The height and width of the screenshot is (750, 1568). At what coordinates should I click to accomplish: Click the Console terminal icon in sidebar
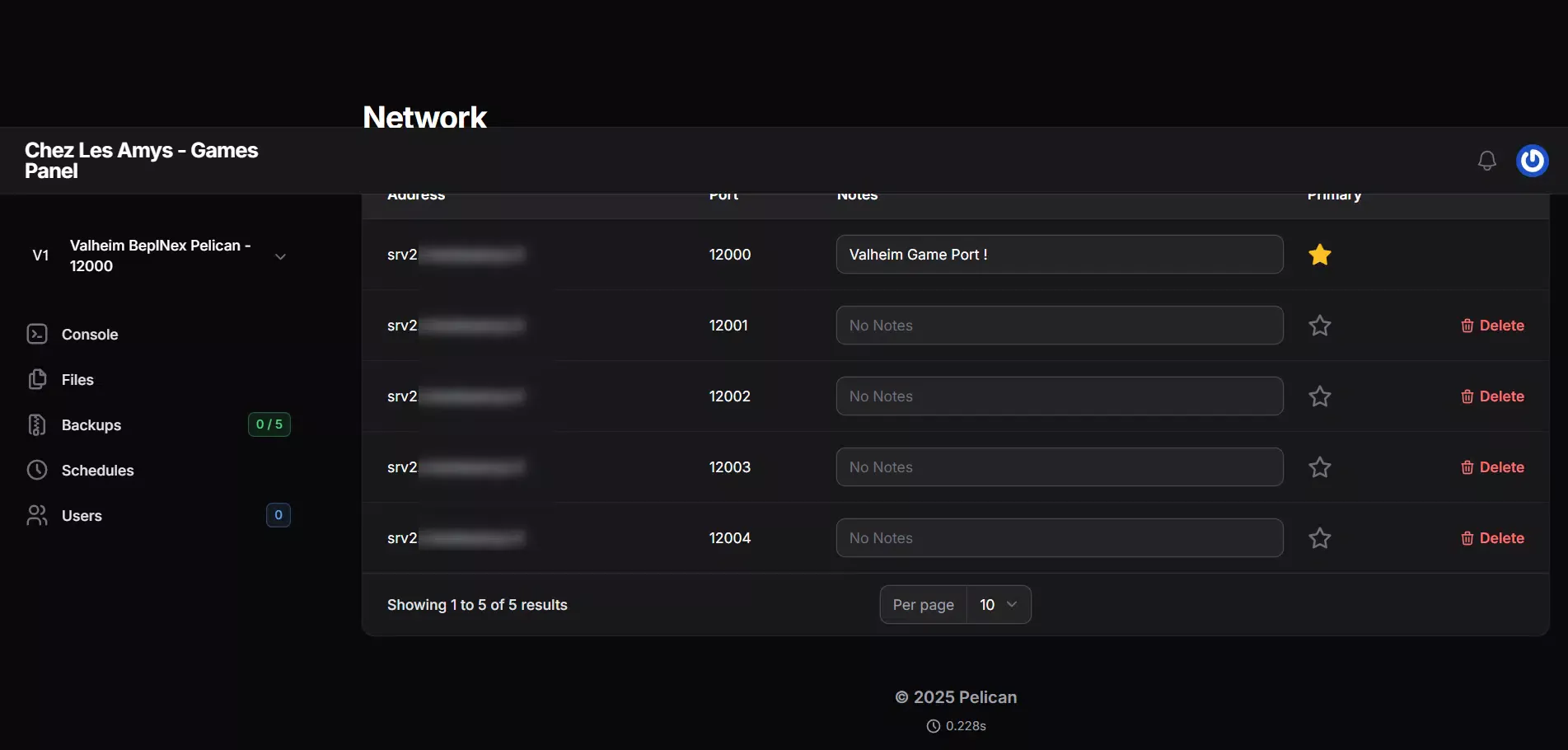[37, 334]
